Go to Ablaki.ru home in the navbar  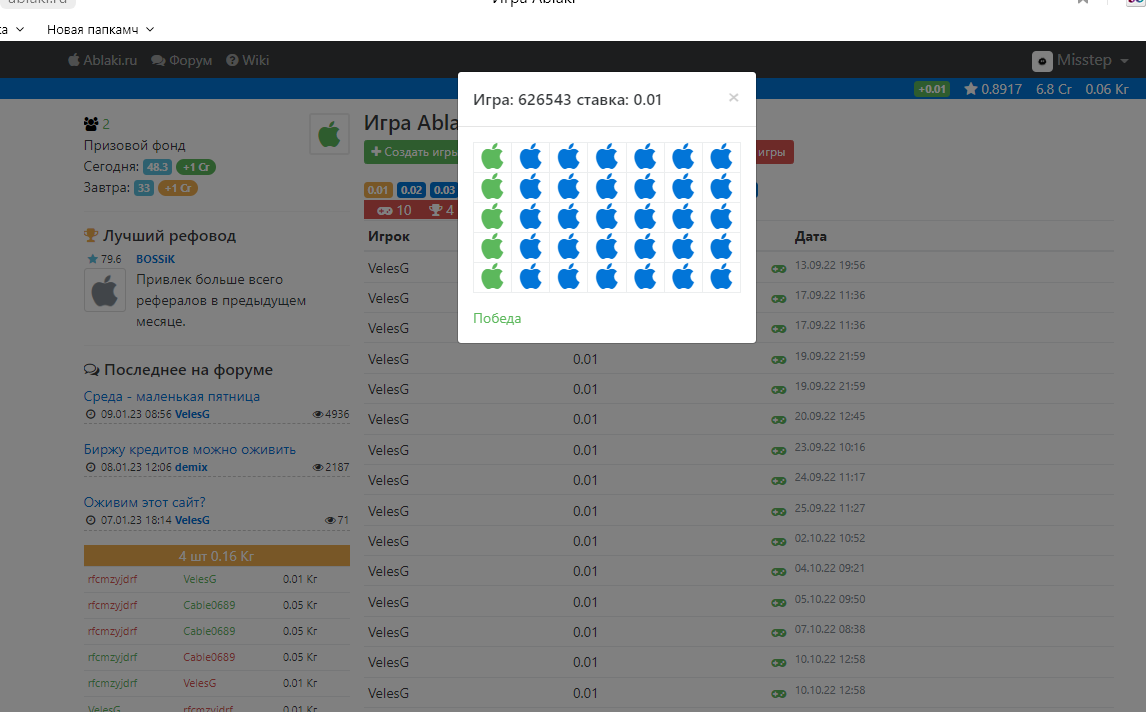(x=102, y=60)
